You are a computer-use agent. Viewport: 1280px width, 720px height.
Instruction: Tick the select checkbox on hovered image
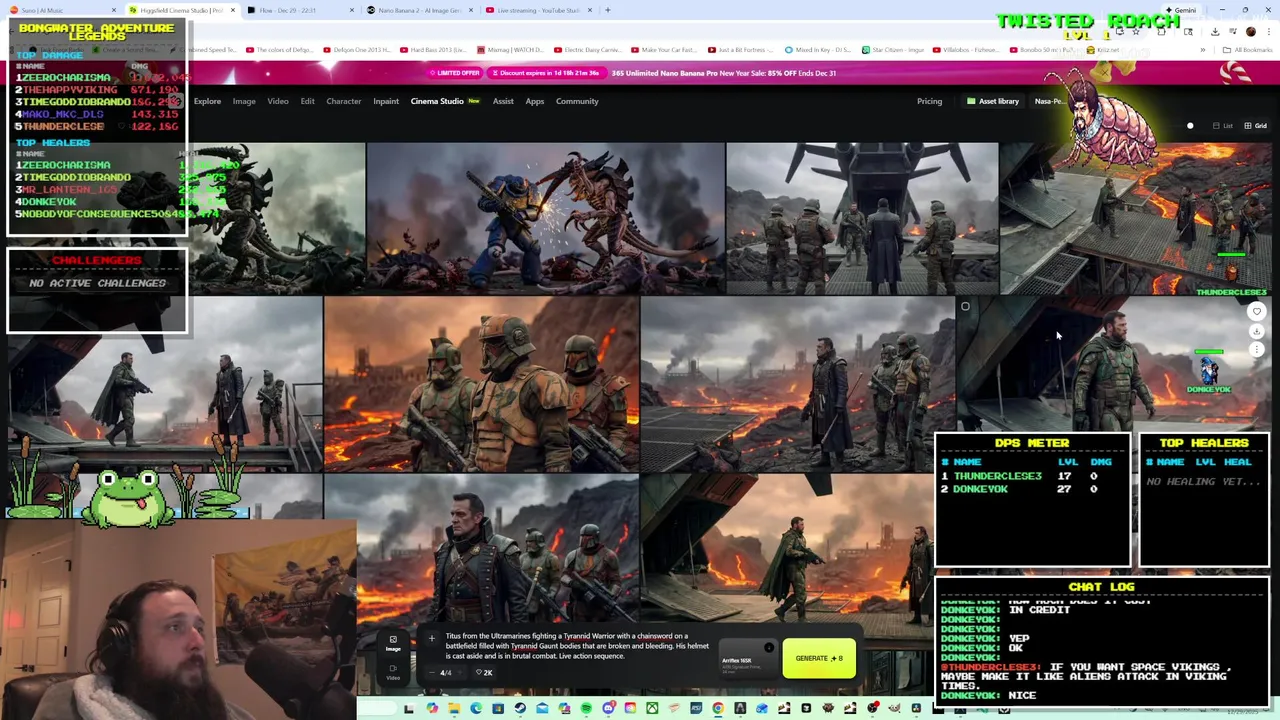[x=965, y=307]
